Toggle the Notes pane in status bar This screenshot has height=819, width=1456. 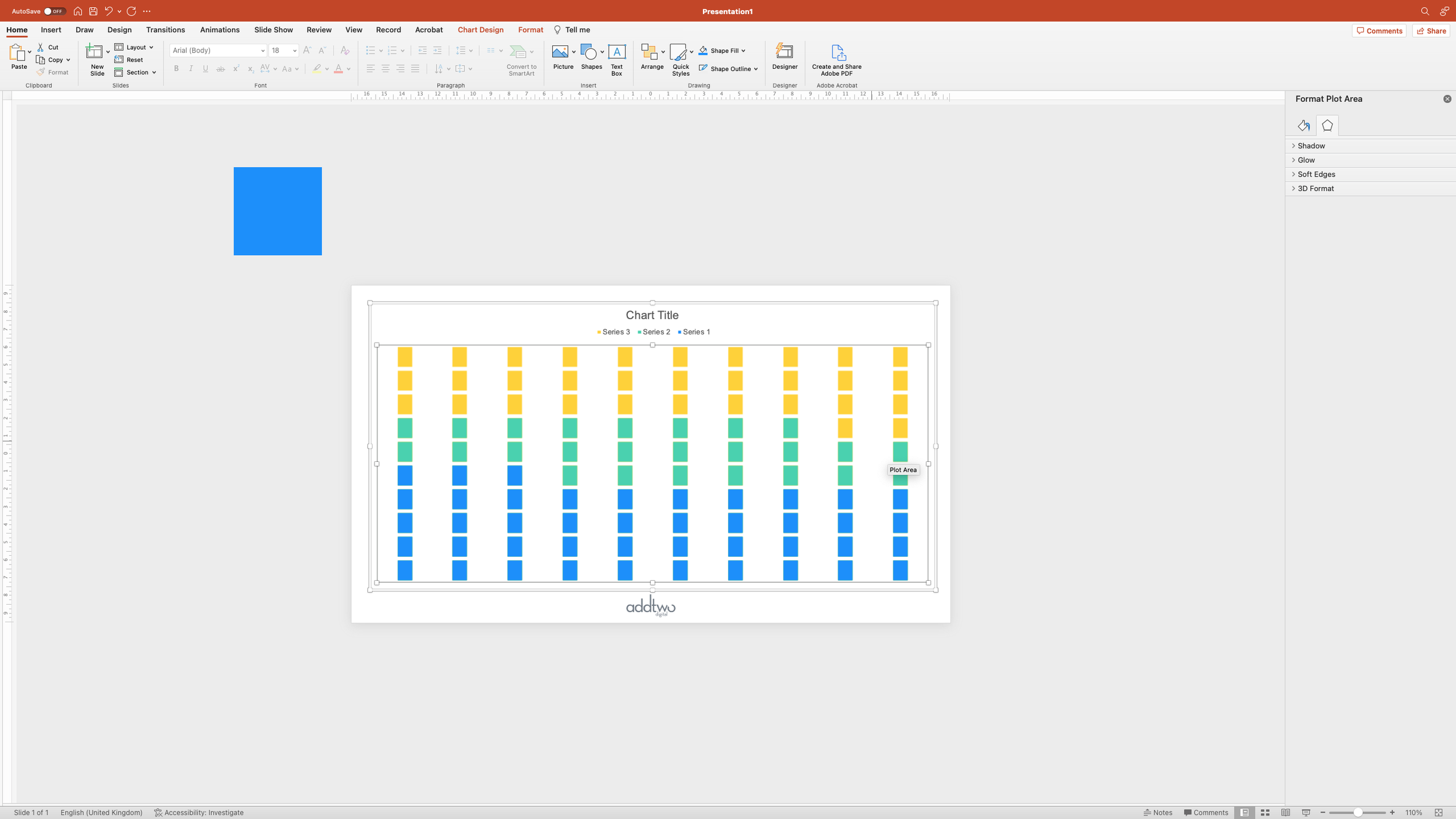(x=1158, y=813)
